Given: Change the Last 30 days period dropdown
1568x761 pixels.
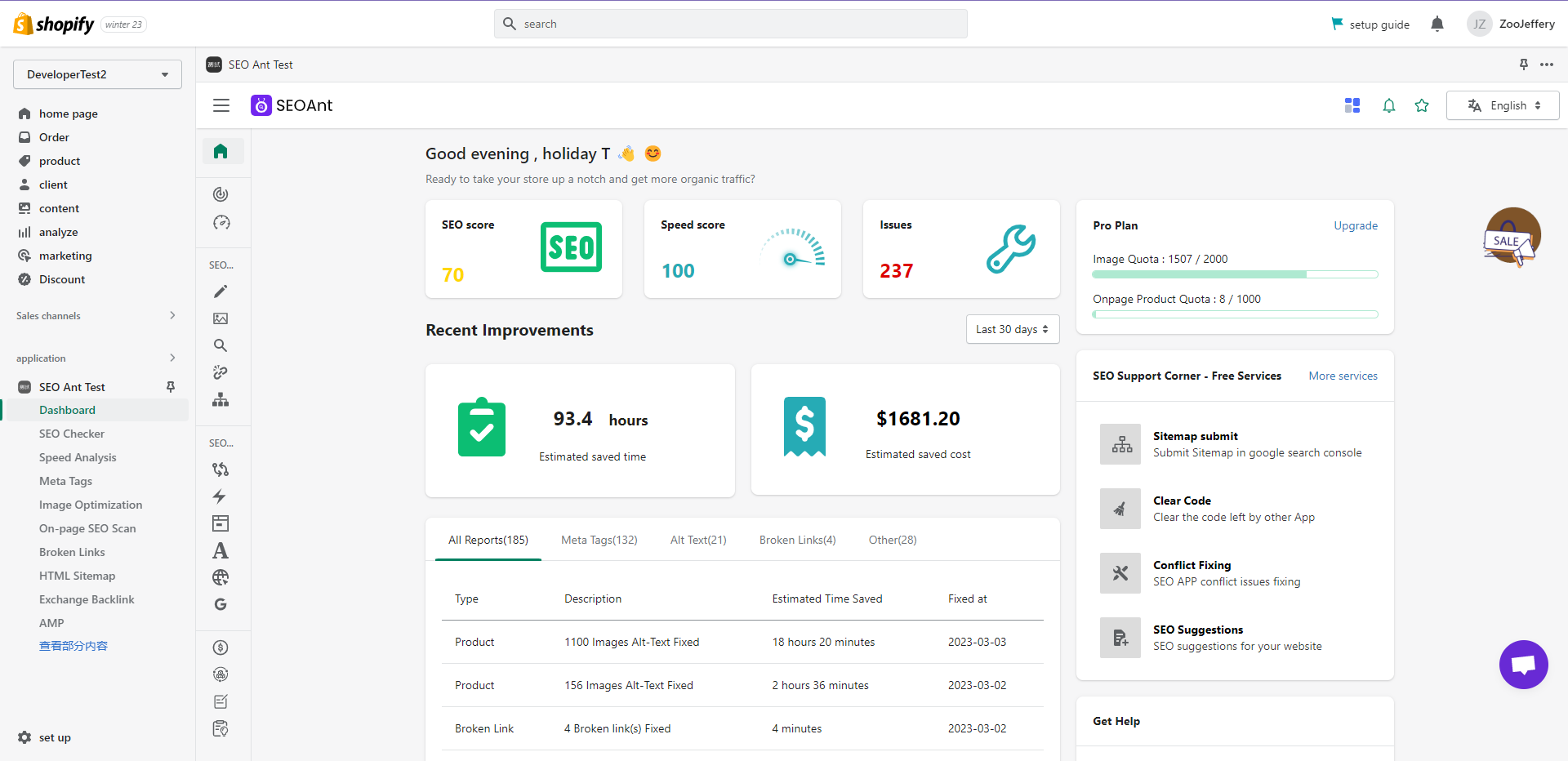Looking at the screenshot, I should point(1012,329).
